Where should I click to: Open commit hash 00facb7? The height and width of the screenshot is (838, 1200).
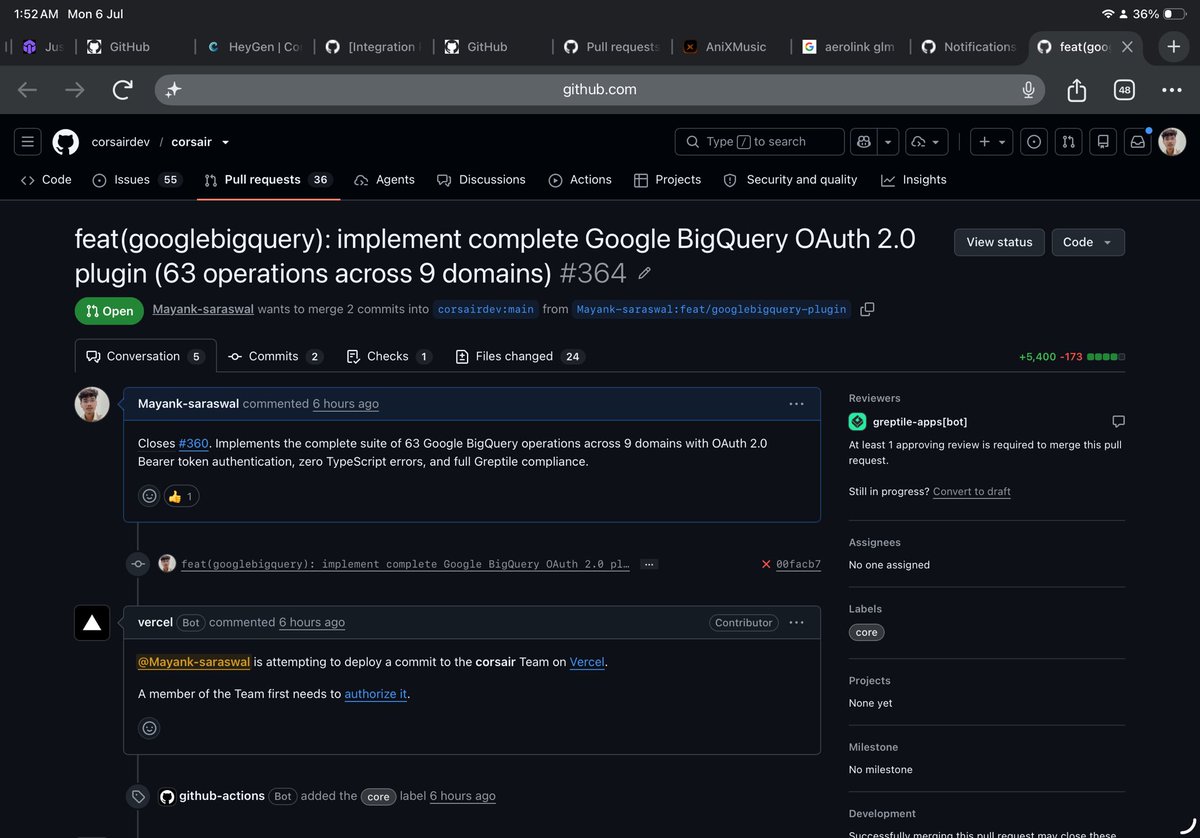coord(798,564)
